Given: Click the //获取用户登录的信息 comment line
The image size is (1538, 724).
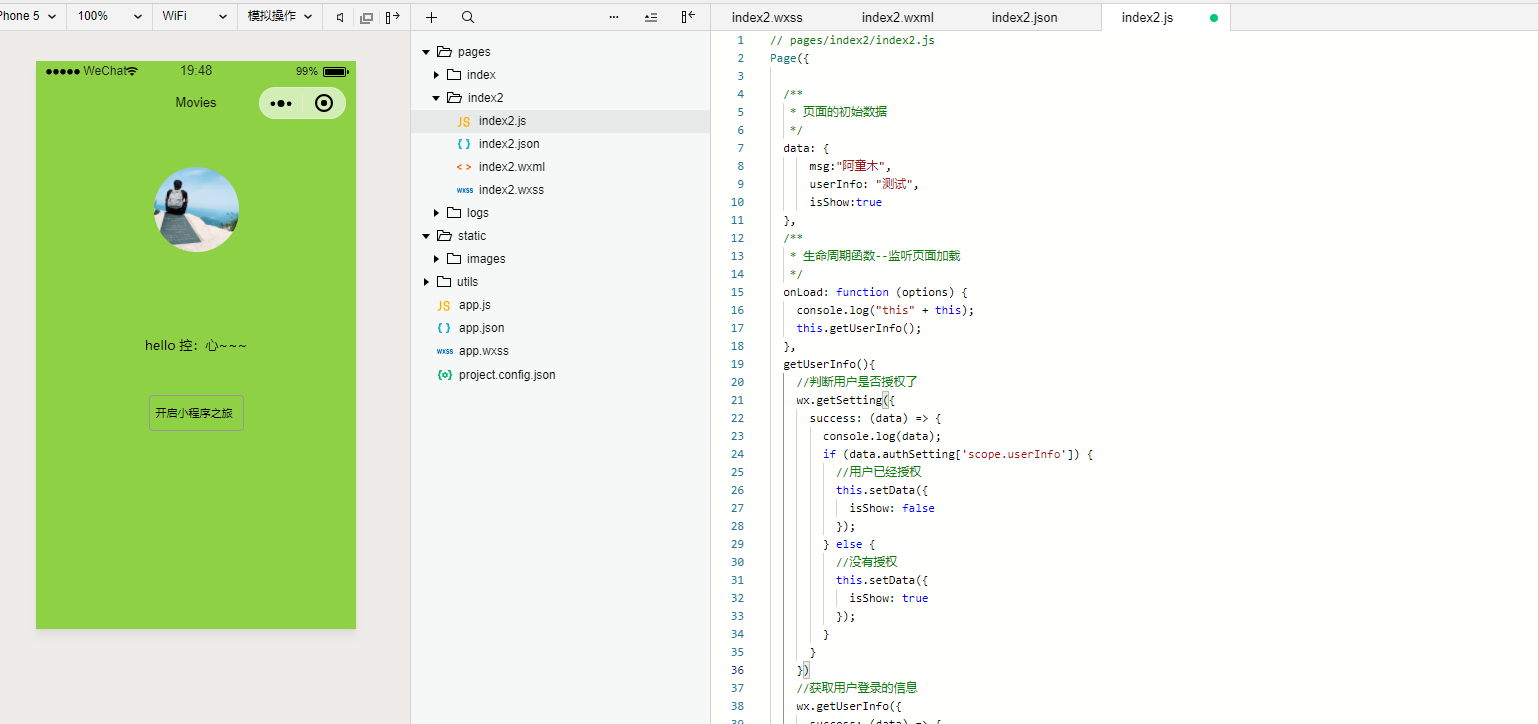Looking at the screenshot, I should tap(857, 688).
